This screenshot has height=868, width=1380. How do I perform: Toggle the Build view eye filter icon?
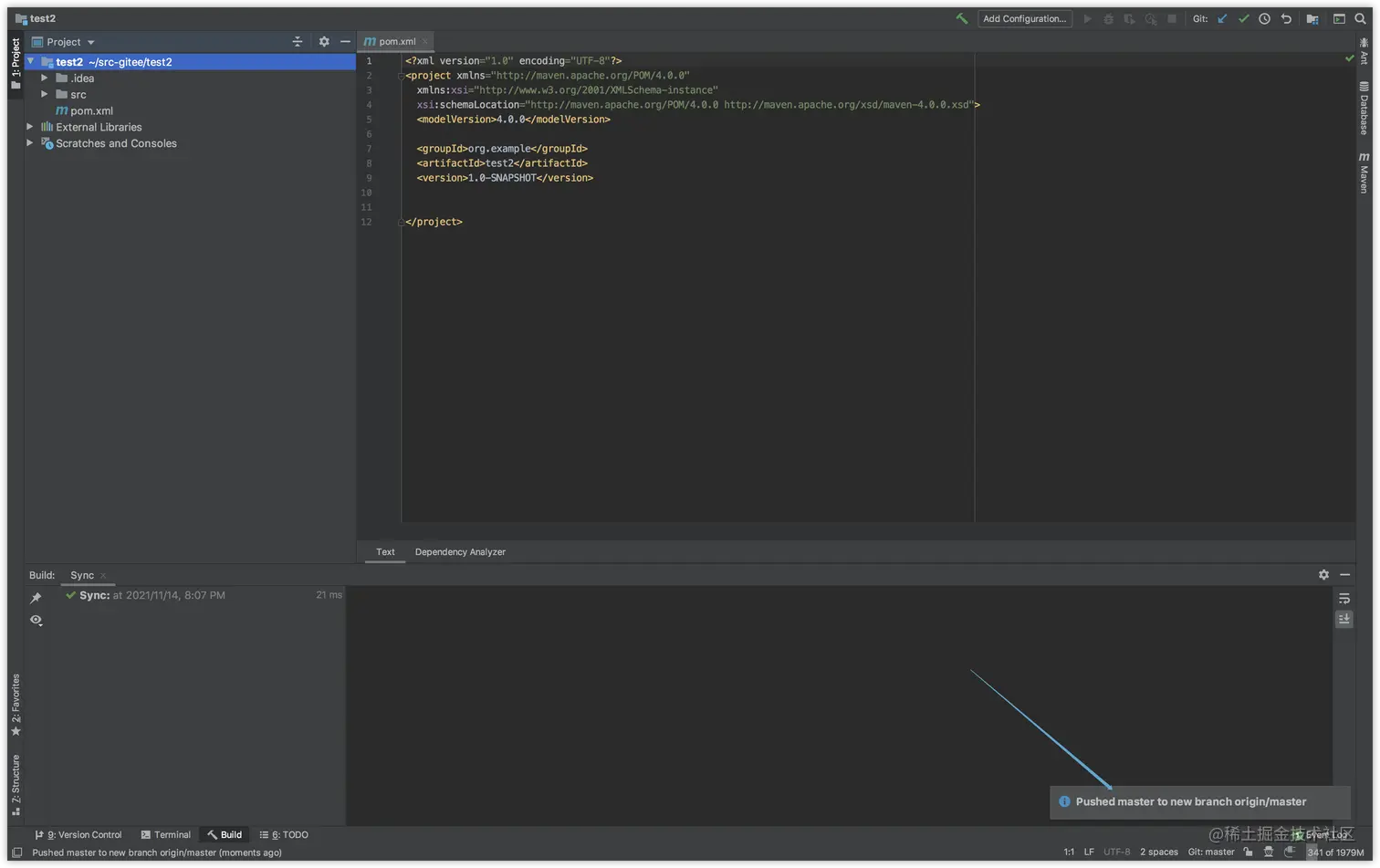tap(36, 620)
